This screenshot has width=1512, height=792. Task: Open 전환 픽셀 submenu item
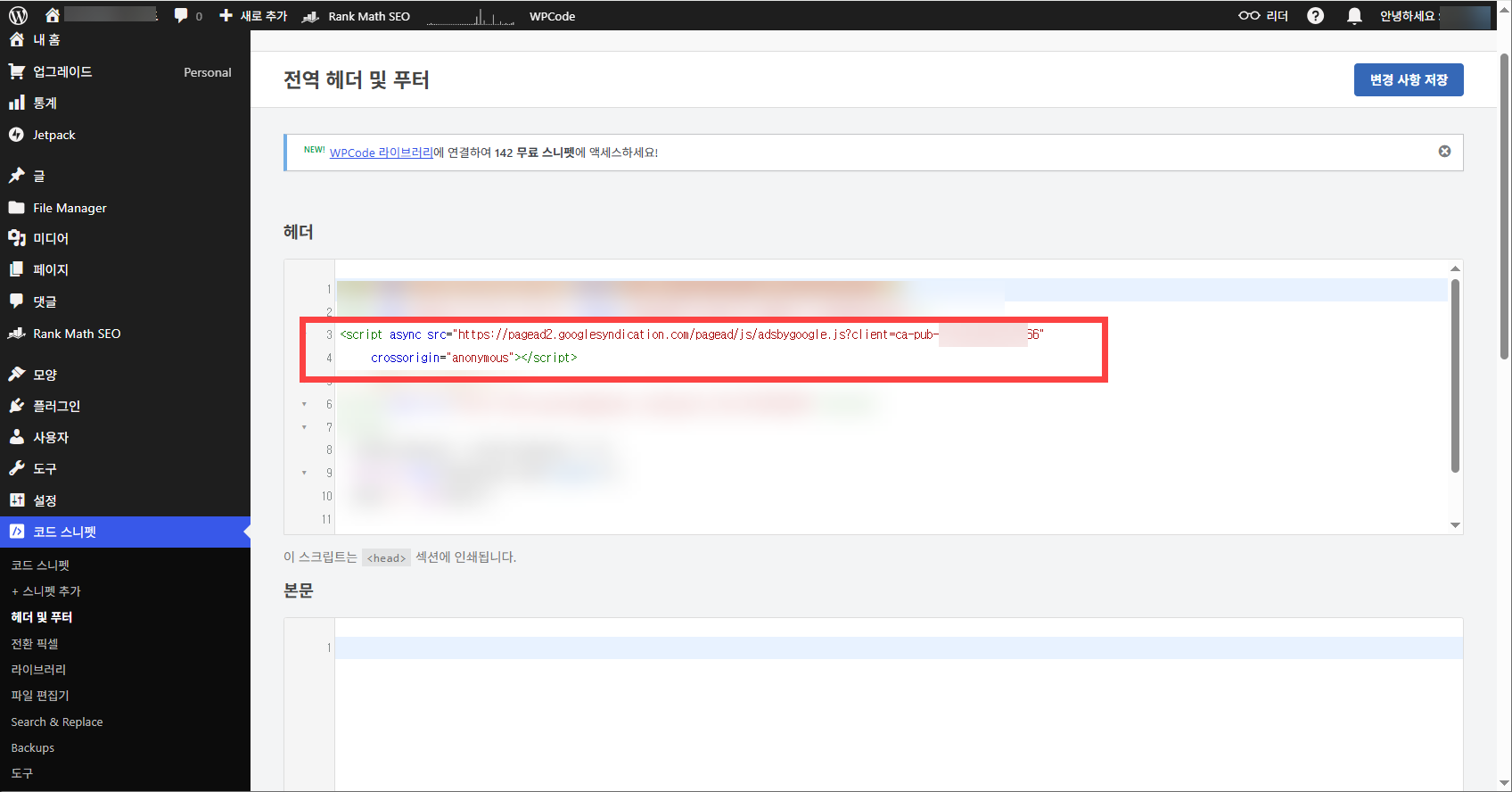click(x=35, y=644)
